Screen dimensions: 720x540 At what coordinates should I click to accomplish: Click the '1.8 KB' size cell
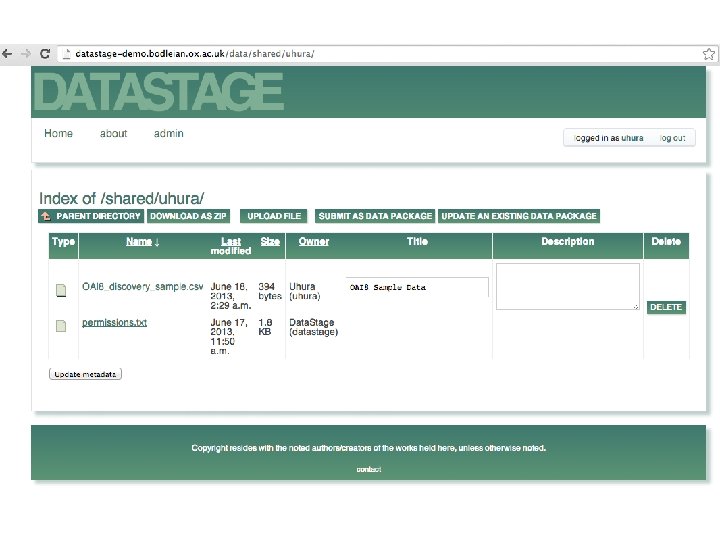265,327
